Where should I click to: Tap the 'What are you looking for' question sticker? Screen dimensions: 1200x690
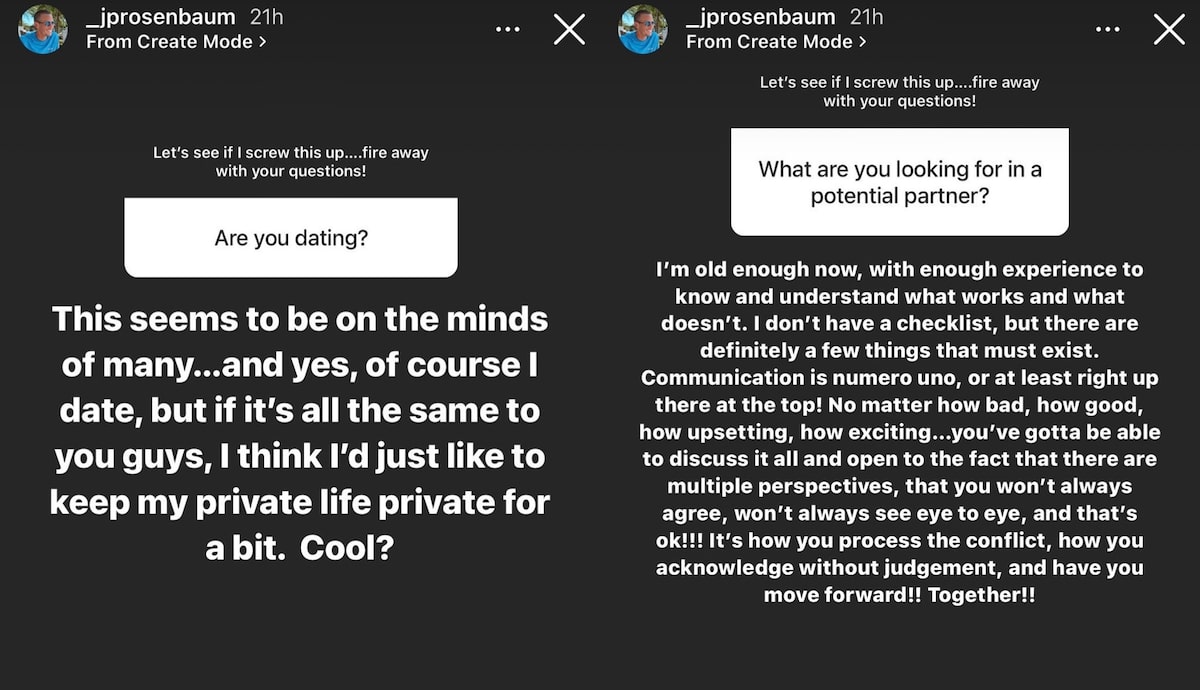click(899, 182)
